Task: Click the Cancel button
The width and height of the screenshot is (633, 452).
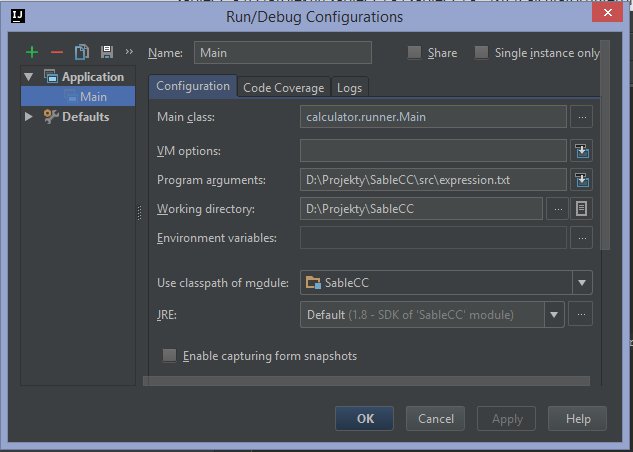Action: click(x=436, y=419)
